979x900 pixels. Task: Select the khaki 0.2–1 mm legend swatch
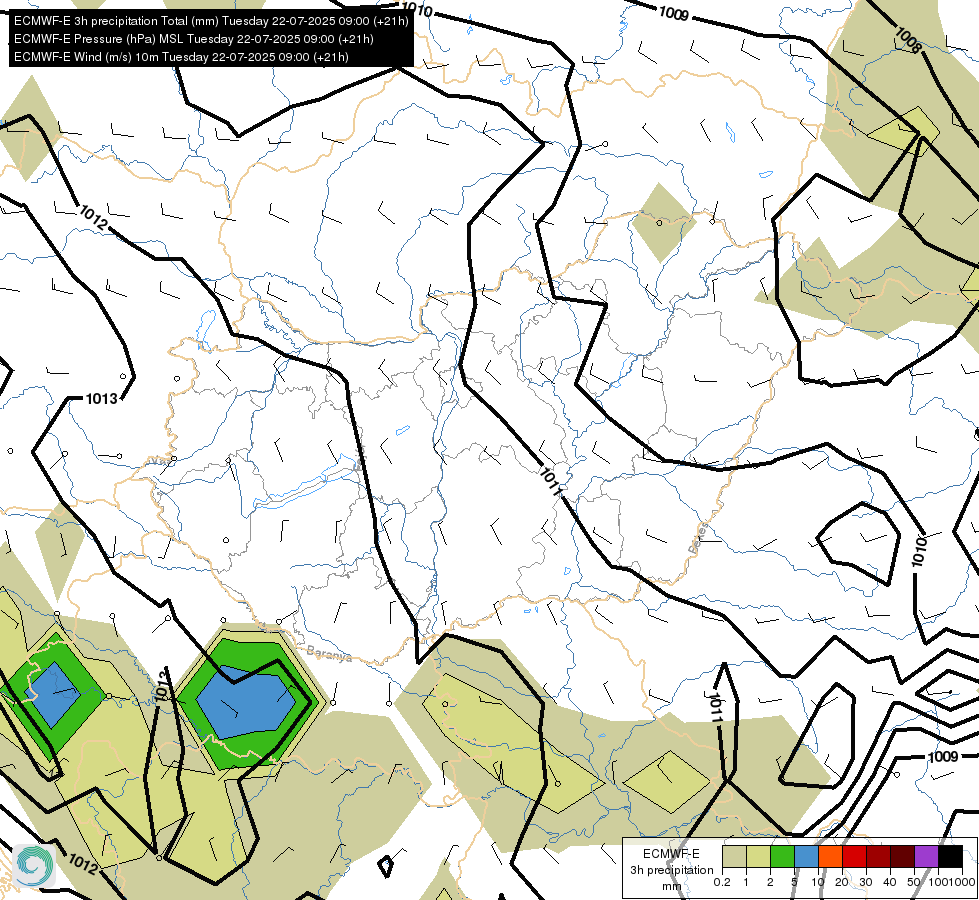coord(734,856)
